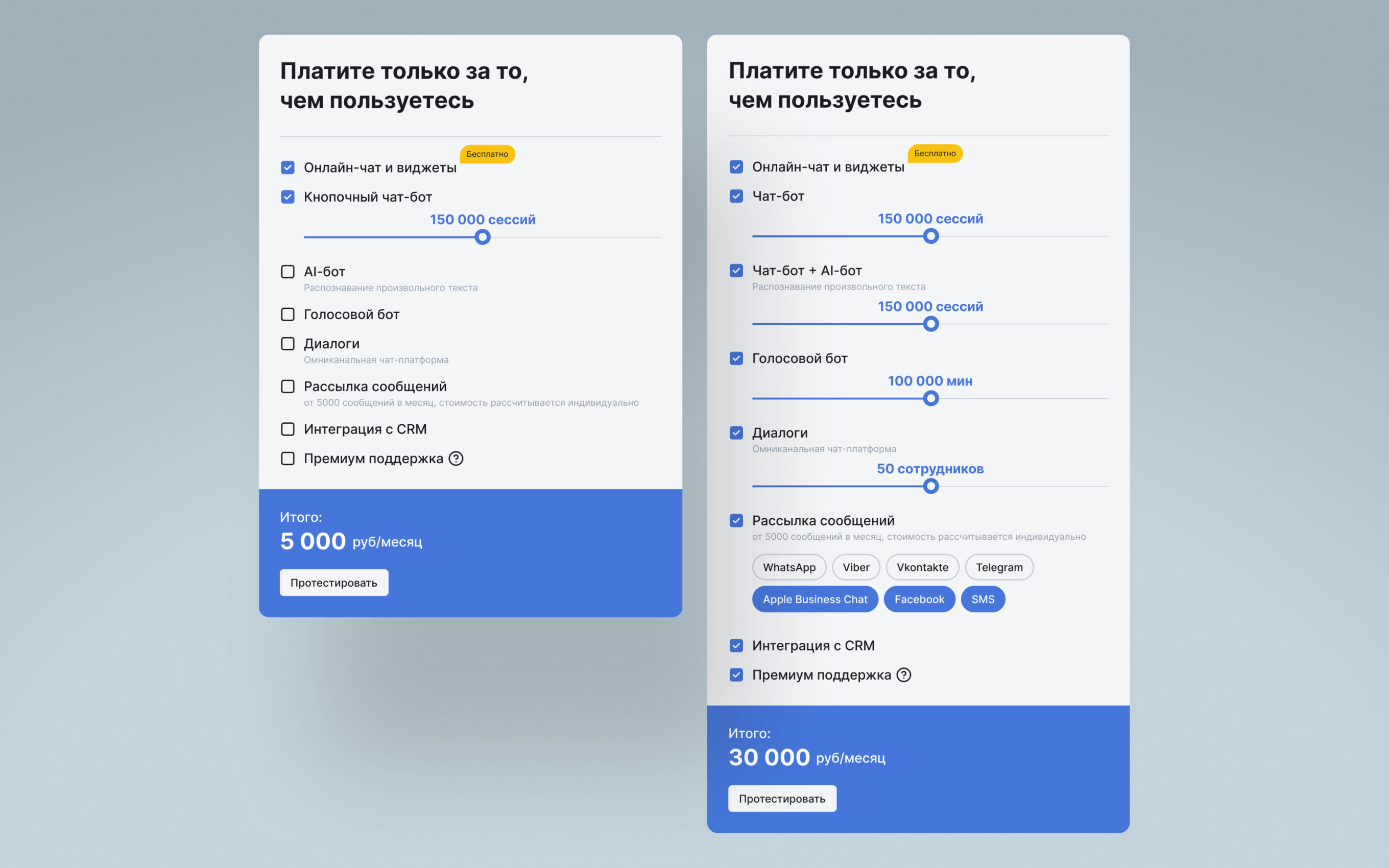Uncheck Кнопочный чат-бот option

(288, 197)
